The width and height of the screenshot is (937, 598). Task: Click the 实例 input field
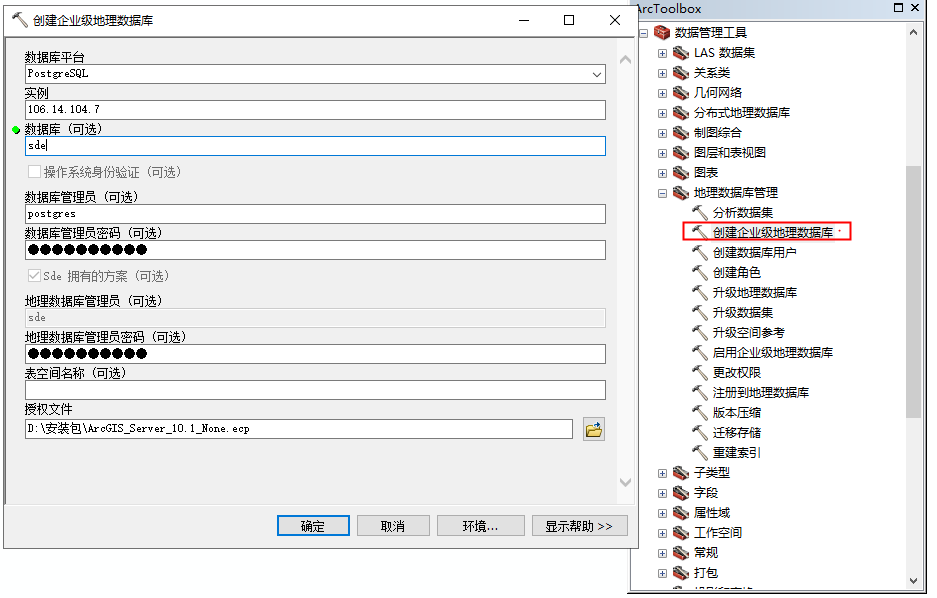coord(315,110)
